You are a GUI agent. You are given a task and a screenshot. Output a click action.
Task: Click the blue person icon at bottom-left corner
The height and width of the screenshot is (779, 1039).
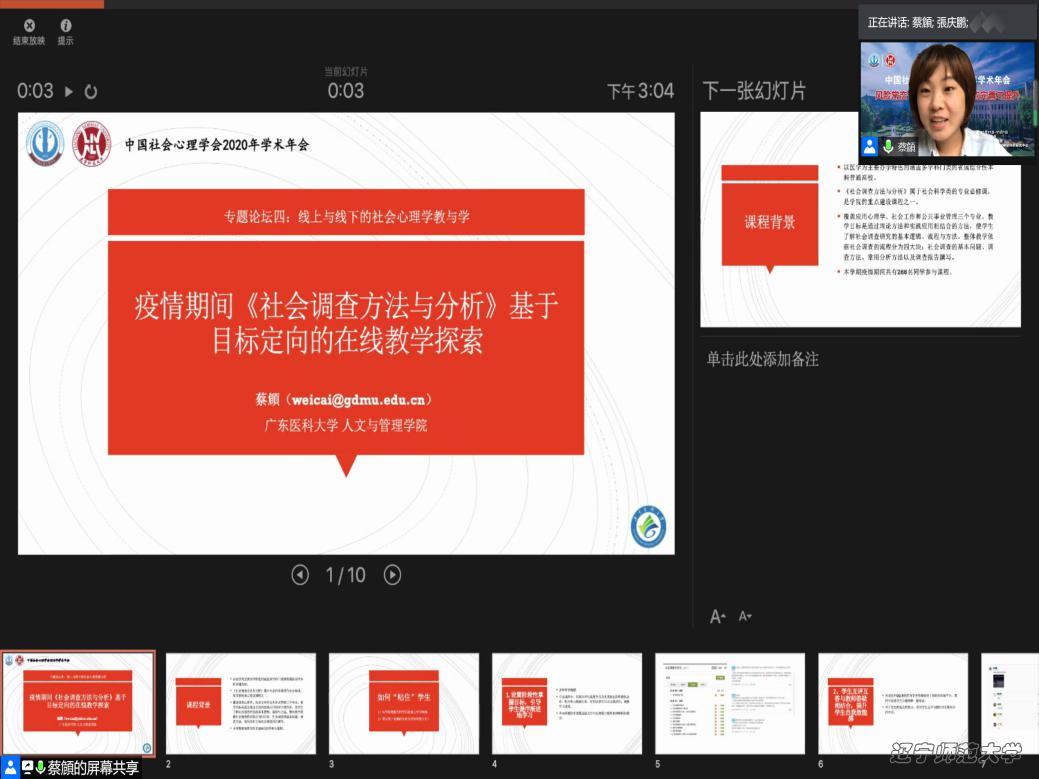[10, 768]
